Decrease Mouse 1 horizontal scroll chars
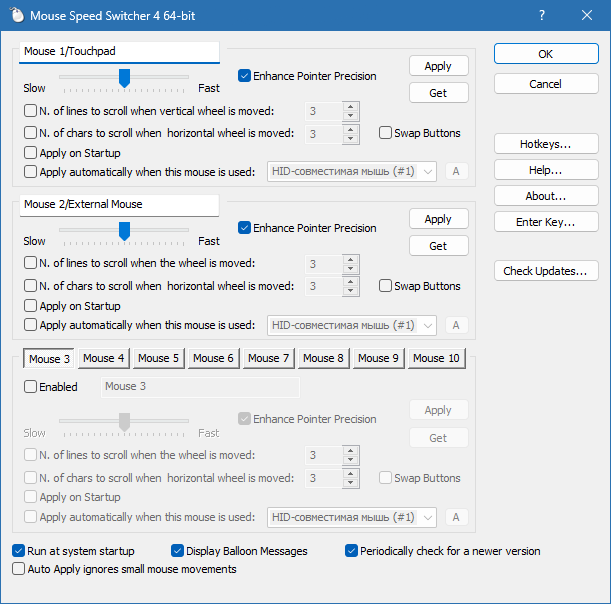The width and height of the screenshot is (611, 604). coord(351,139)
